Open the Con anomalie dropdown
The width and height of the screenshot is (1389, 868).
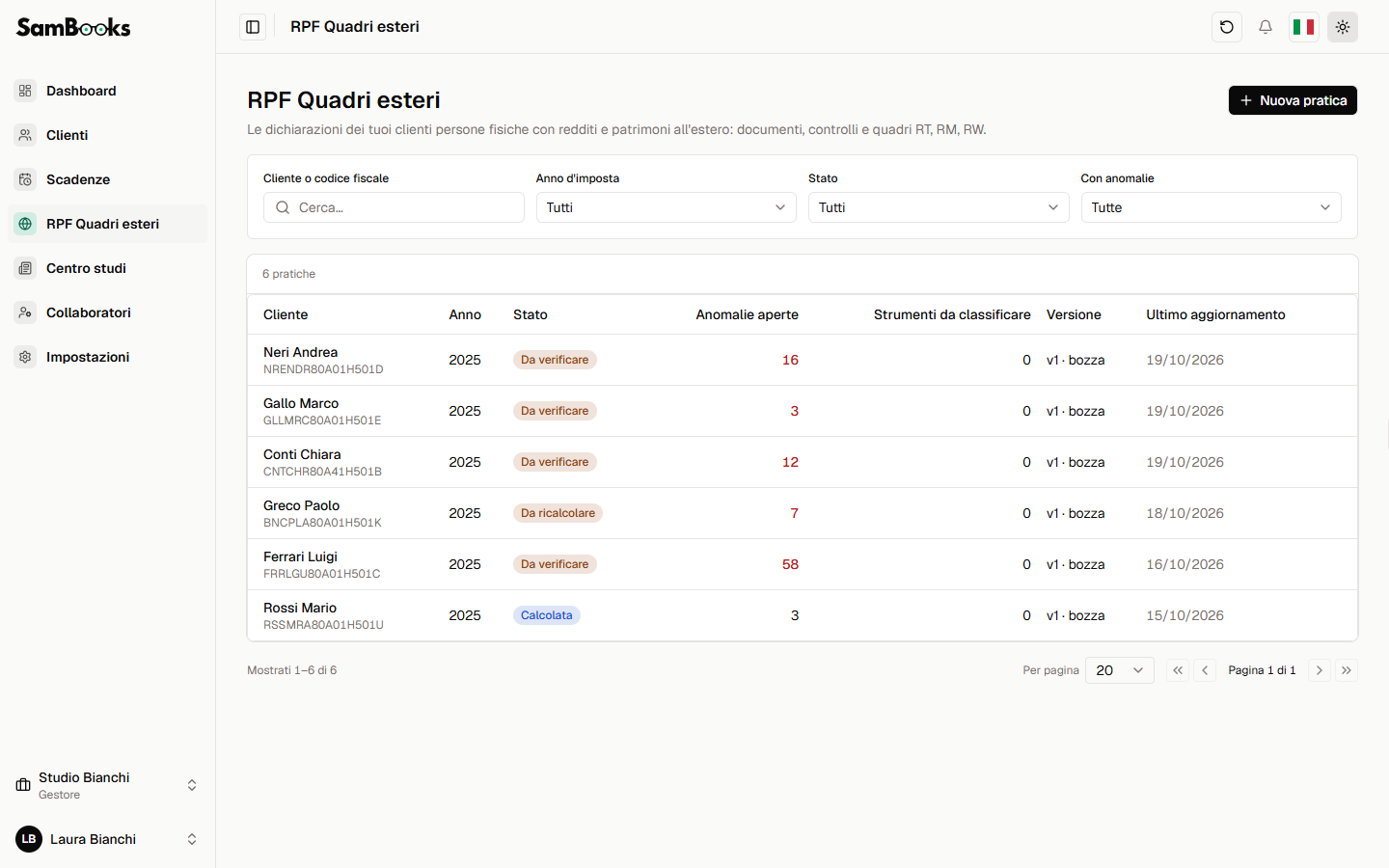(x=1211, y=207)
